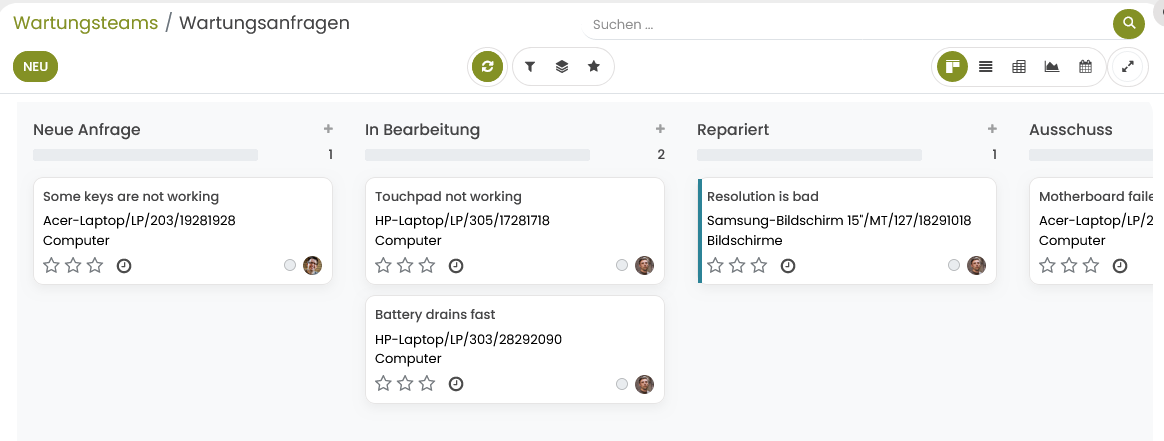This screenshot has width=1164, height=441.
Task: Set first priority star on Resolution is bad
Action: pos(715,266)
